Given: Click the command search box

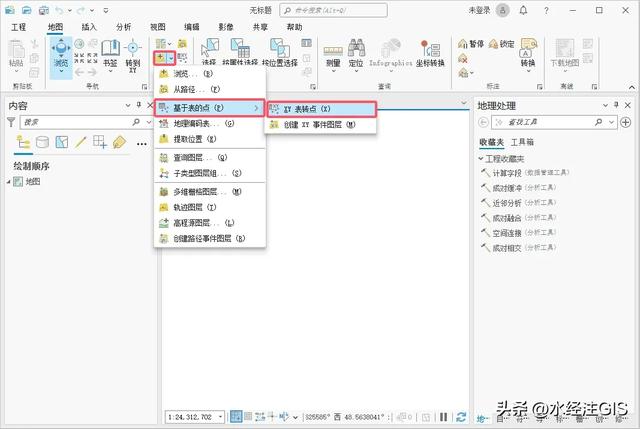Looking at the screenshot, I should (333, 10).
